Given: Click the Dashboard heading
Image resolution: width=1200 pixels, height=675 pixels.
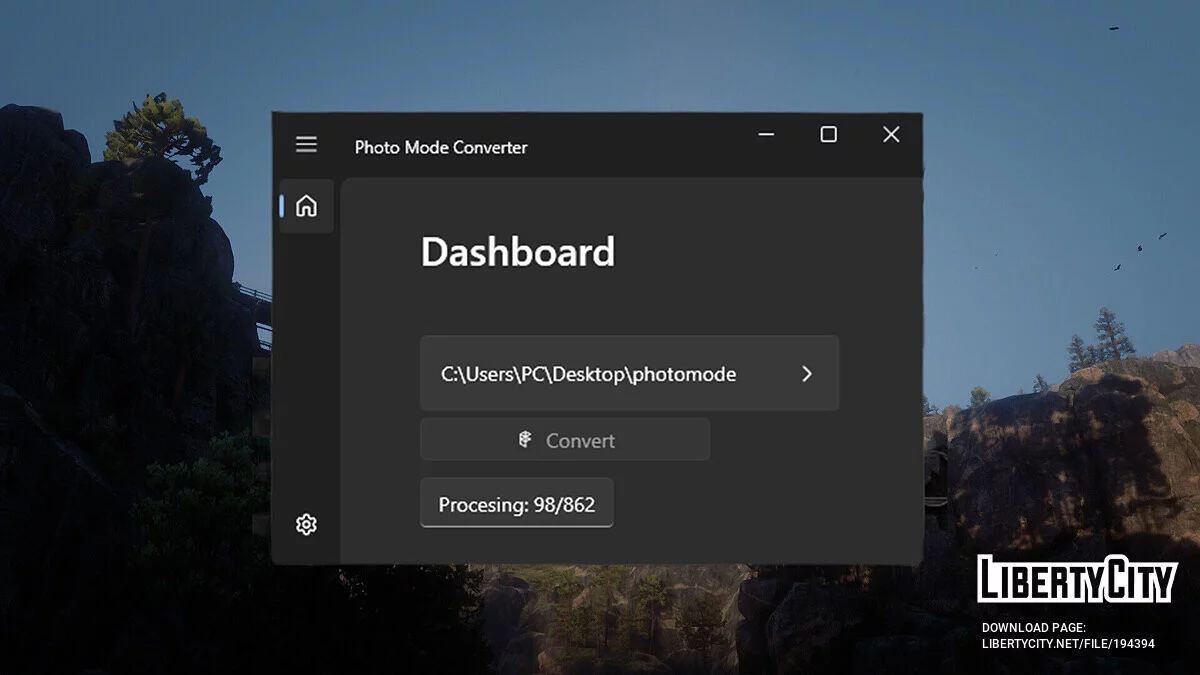Looking at the screenshot, I should click(518, 252).
